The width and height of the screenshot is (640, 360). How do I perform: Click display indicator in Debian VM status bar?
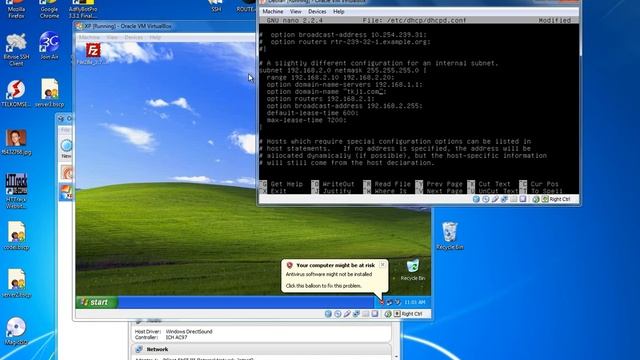coord(523,199)
